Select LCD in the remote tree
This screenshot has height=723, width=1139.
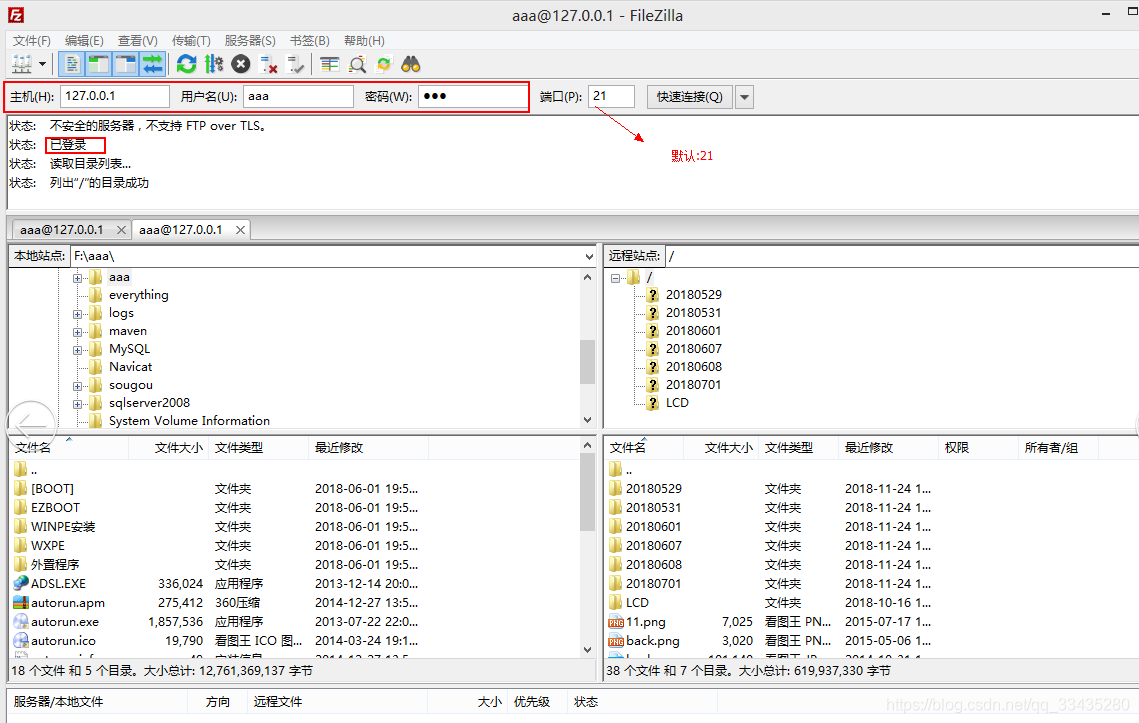pyautogui.click(x=677, y=403)
